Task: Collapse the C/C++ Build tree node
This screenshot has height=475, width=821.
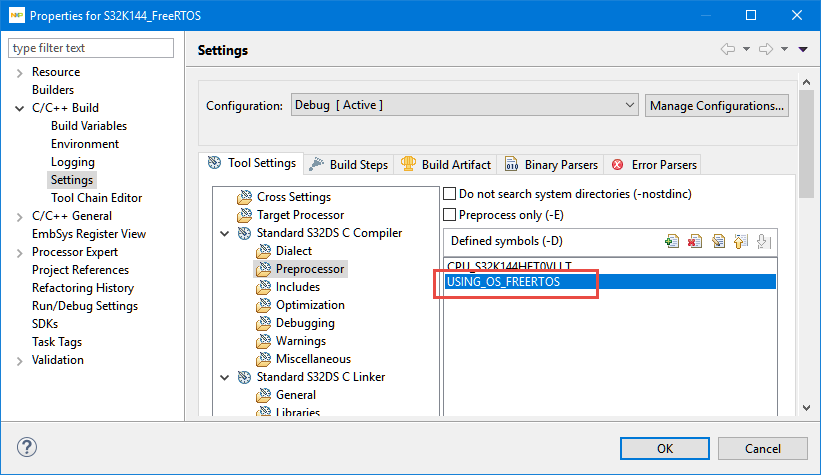Action: click(x=20, y=108)
